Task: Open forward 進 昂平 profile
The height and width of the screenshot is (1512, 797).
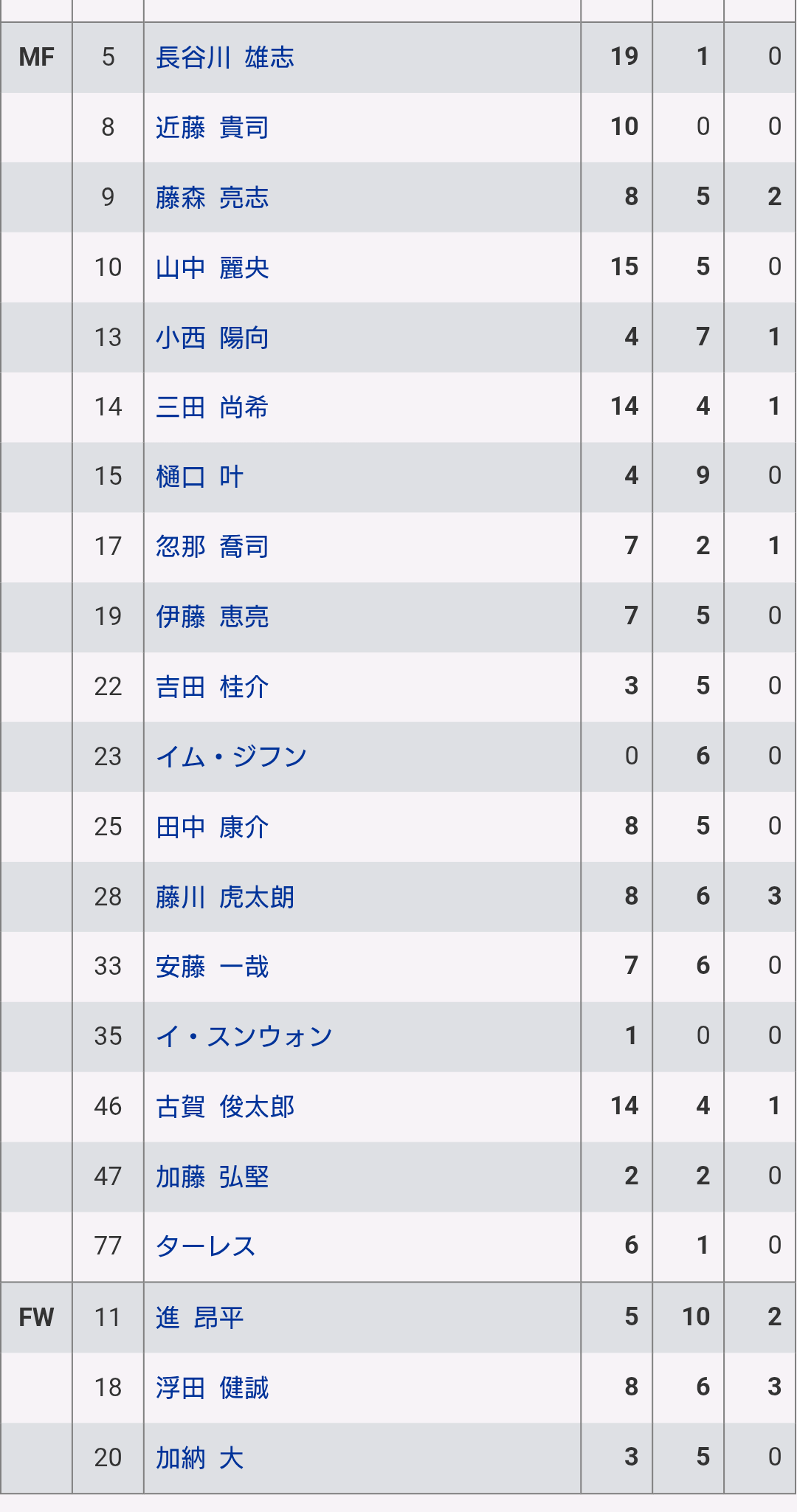Action: (x=199, y=1317)
